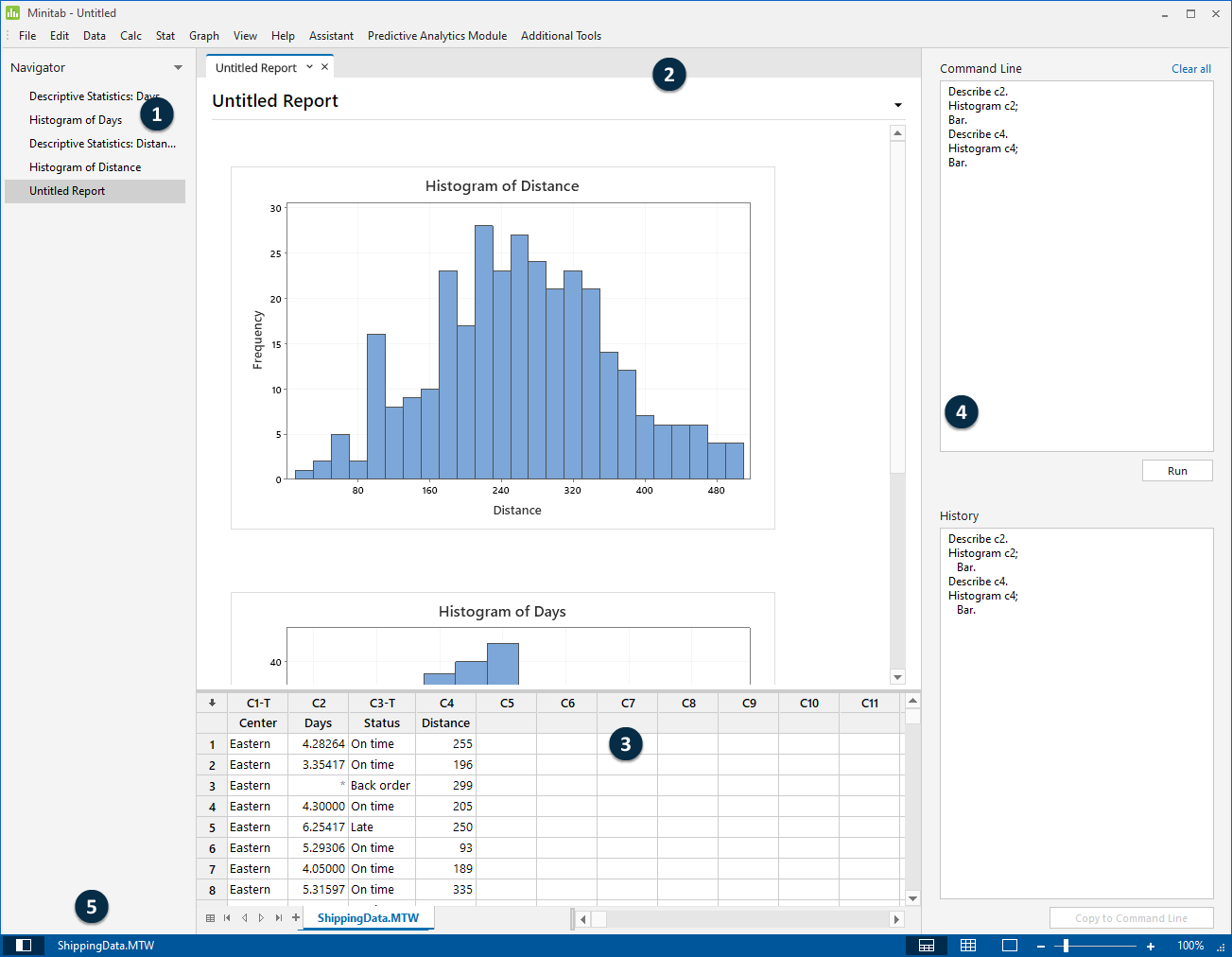Jump to the last row navigation icon
Screen dimensions: 1232x957
click(x=278, y=917)
